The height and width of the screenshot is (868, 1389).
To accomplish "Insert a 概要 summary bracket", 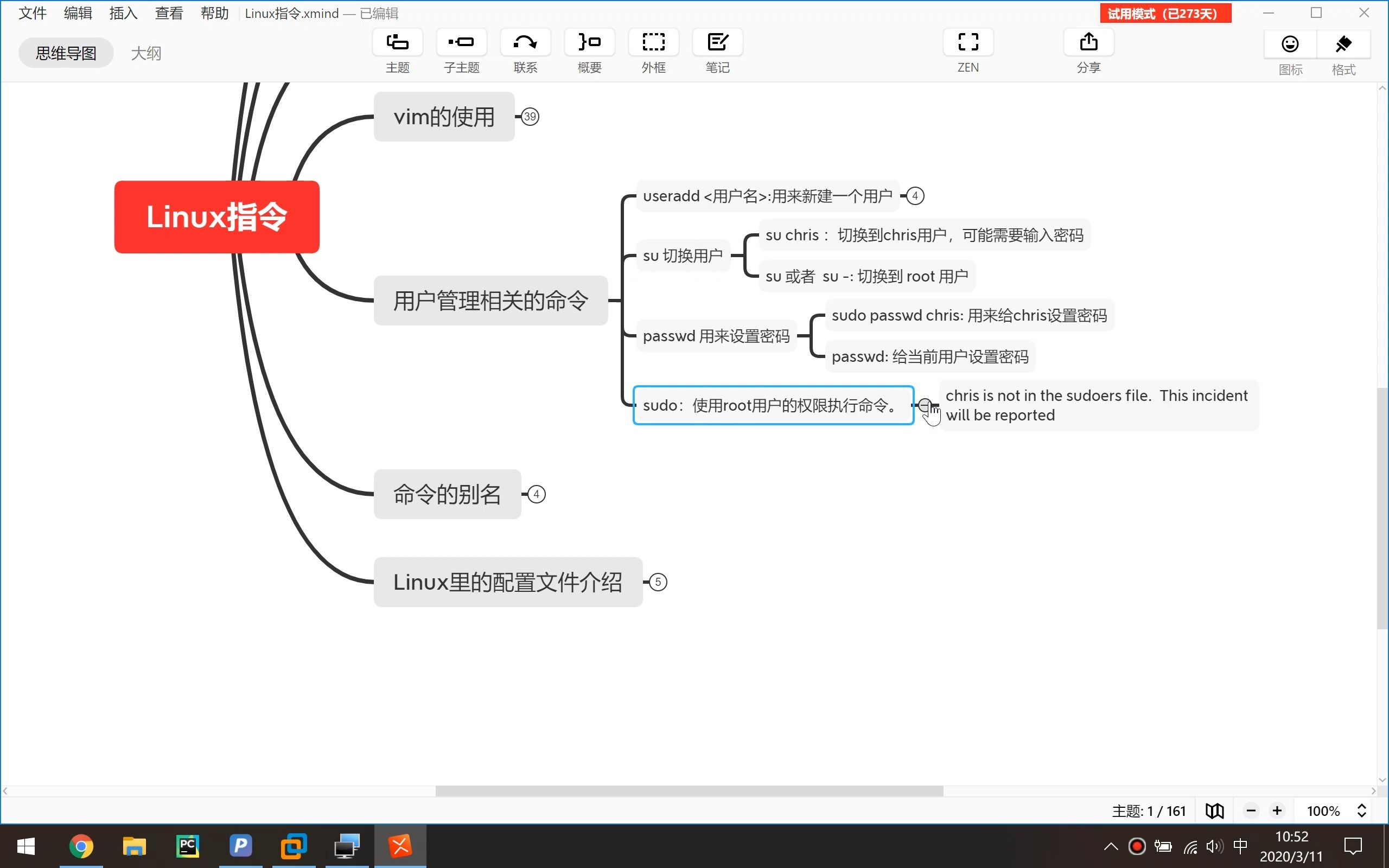I will coord(589,42).
